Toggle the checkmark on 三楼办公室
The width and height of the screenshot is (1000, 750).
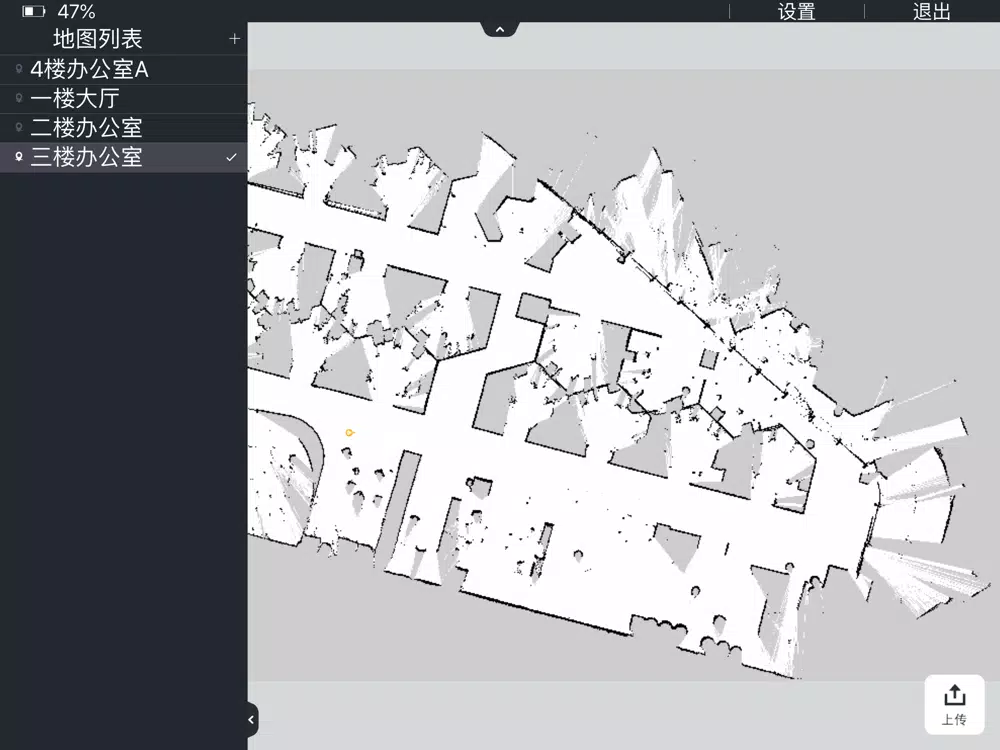[232, 157]
